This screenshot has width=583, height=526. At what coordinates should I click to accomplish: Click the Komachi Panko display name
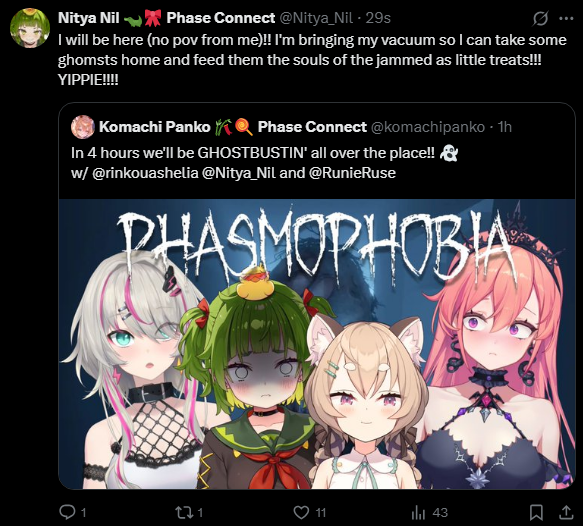tap(155, 127)
